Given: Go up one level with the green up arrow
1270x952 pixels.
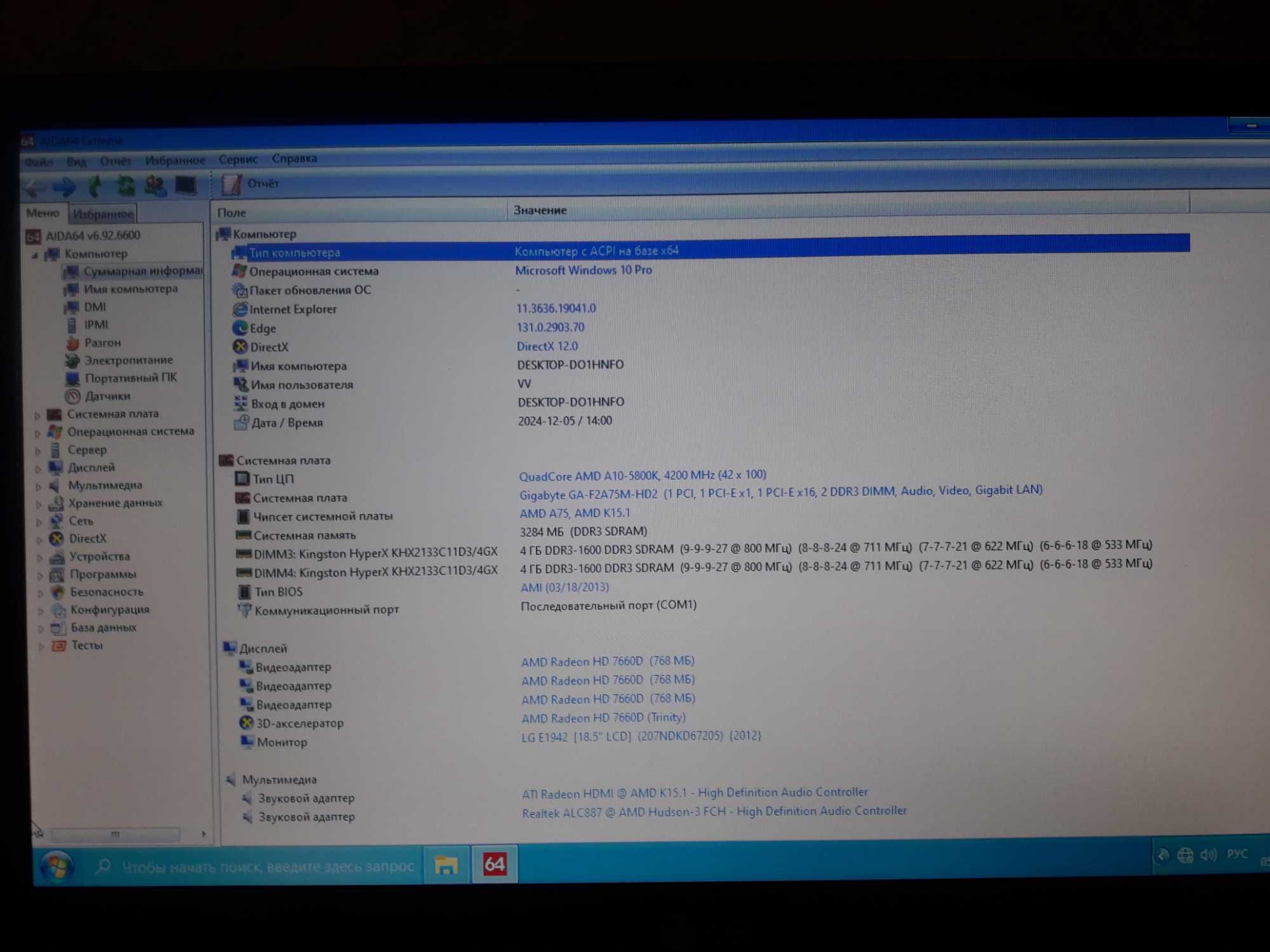Looking at the screenshot, I should [x=95, y=187].
